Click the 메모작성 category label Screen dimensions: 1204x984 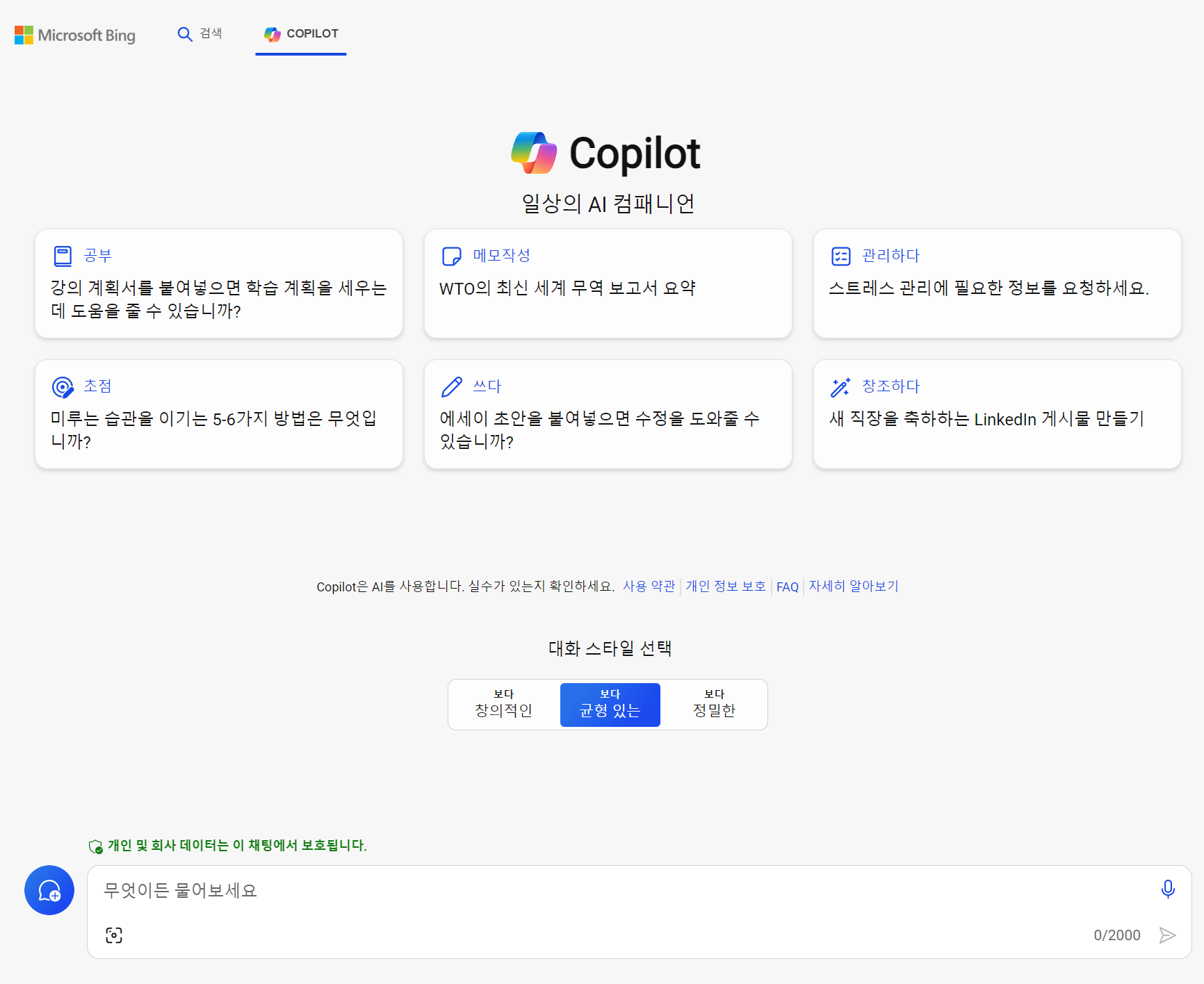coord(502,256)
